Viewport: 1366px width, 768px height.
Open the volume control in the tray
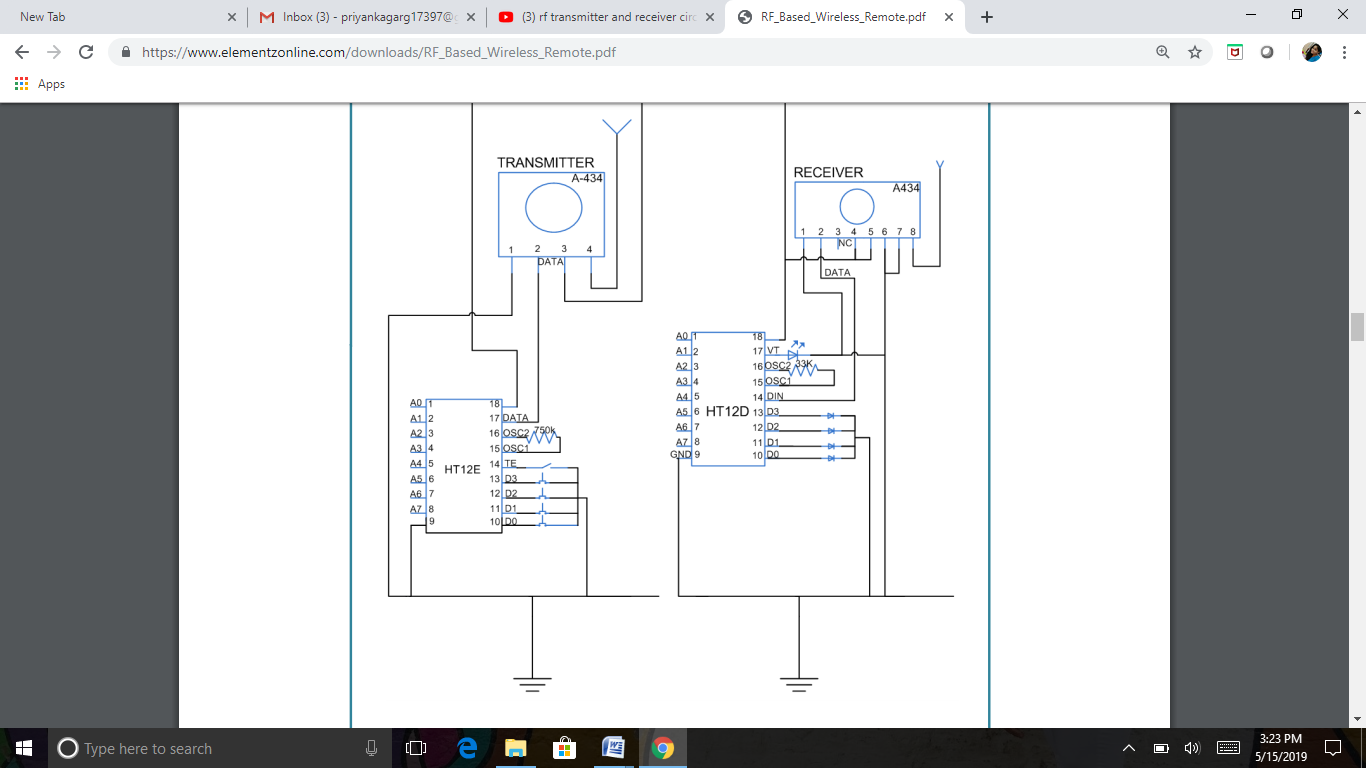coord(1191,748)
